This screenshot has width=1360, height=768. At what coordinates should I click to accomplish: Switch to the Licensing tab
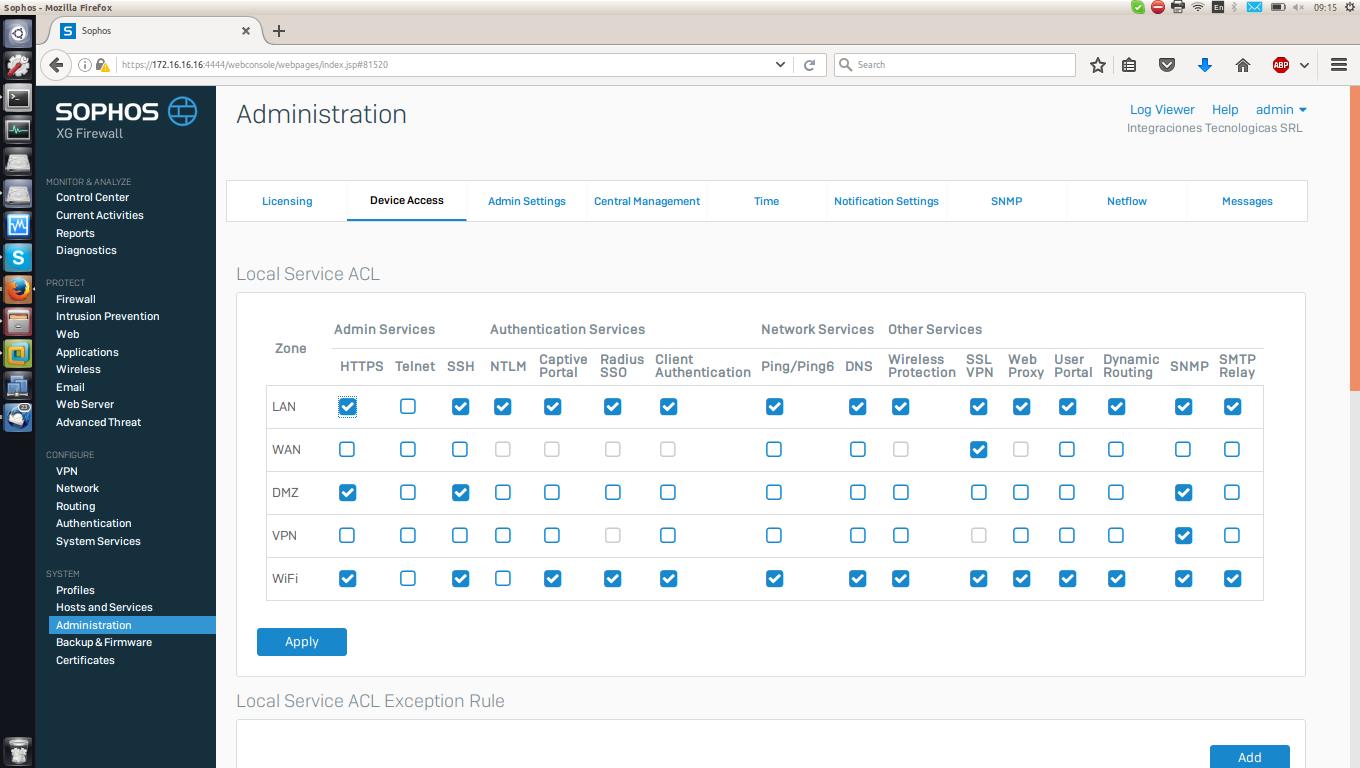click(287, 201)
